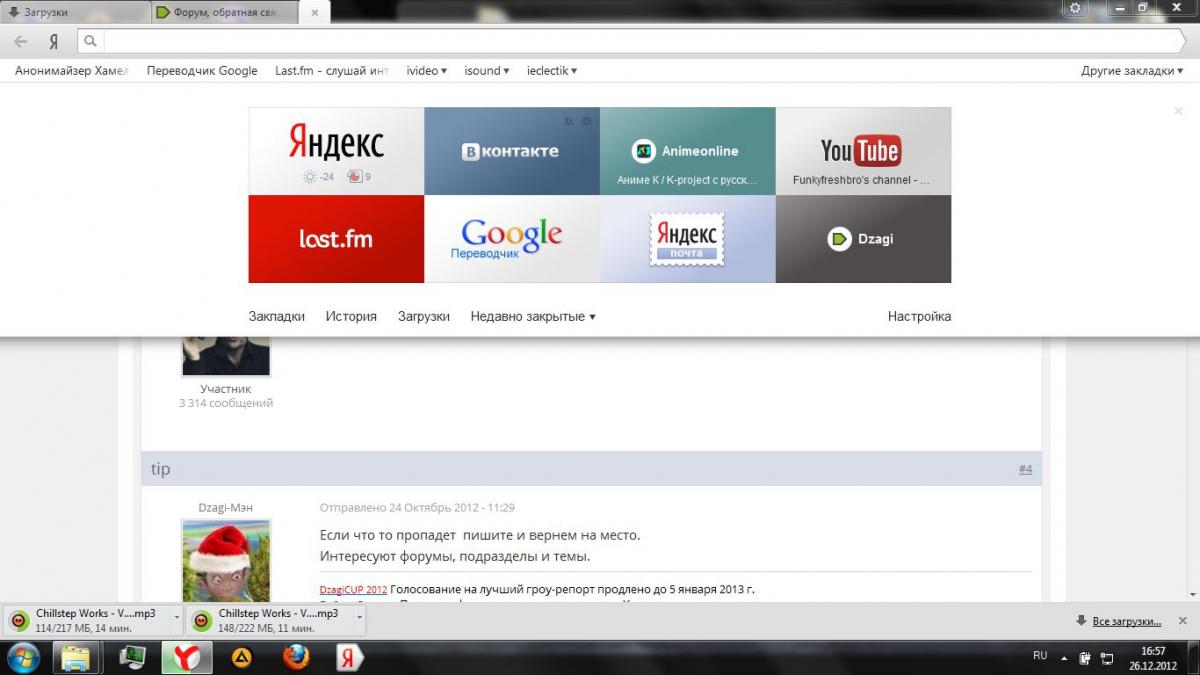The width and height of the screenshot is (1200, 675).
Task: Click the post permalink #4
Action: click(x=1025, y=469)
